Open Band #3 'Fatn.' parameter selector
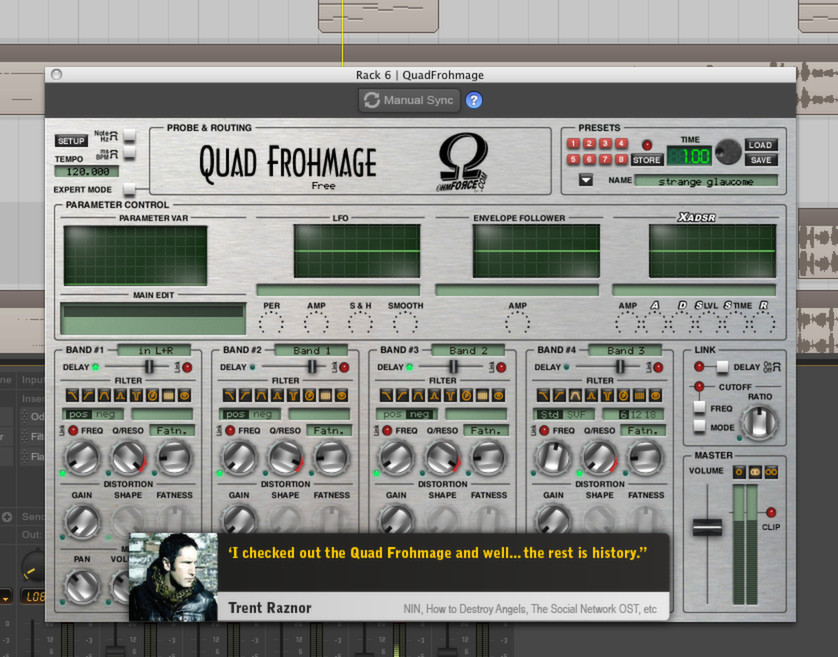838x657 pixels. (486, 430)
